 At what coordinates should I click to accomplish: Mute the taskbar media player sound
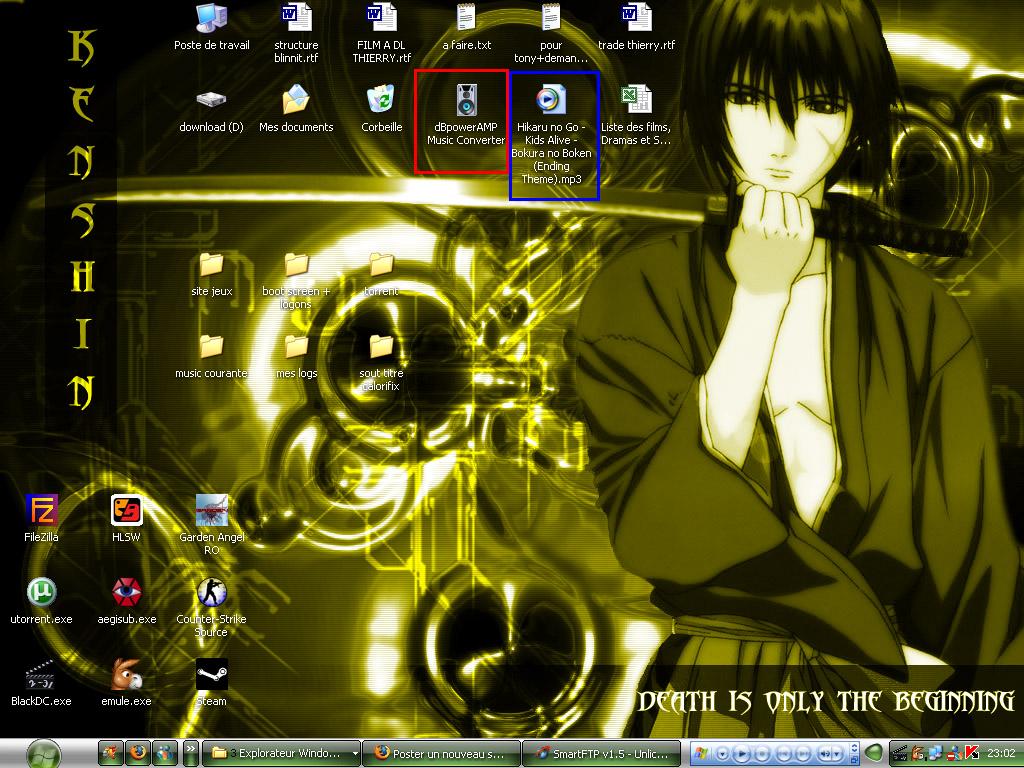click(825, 754)
